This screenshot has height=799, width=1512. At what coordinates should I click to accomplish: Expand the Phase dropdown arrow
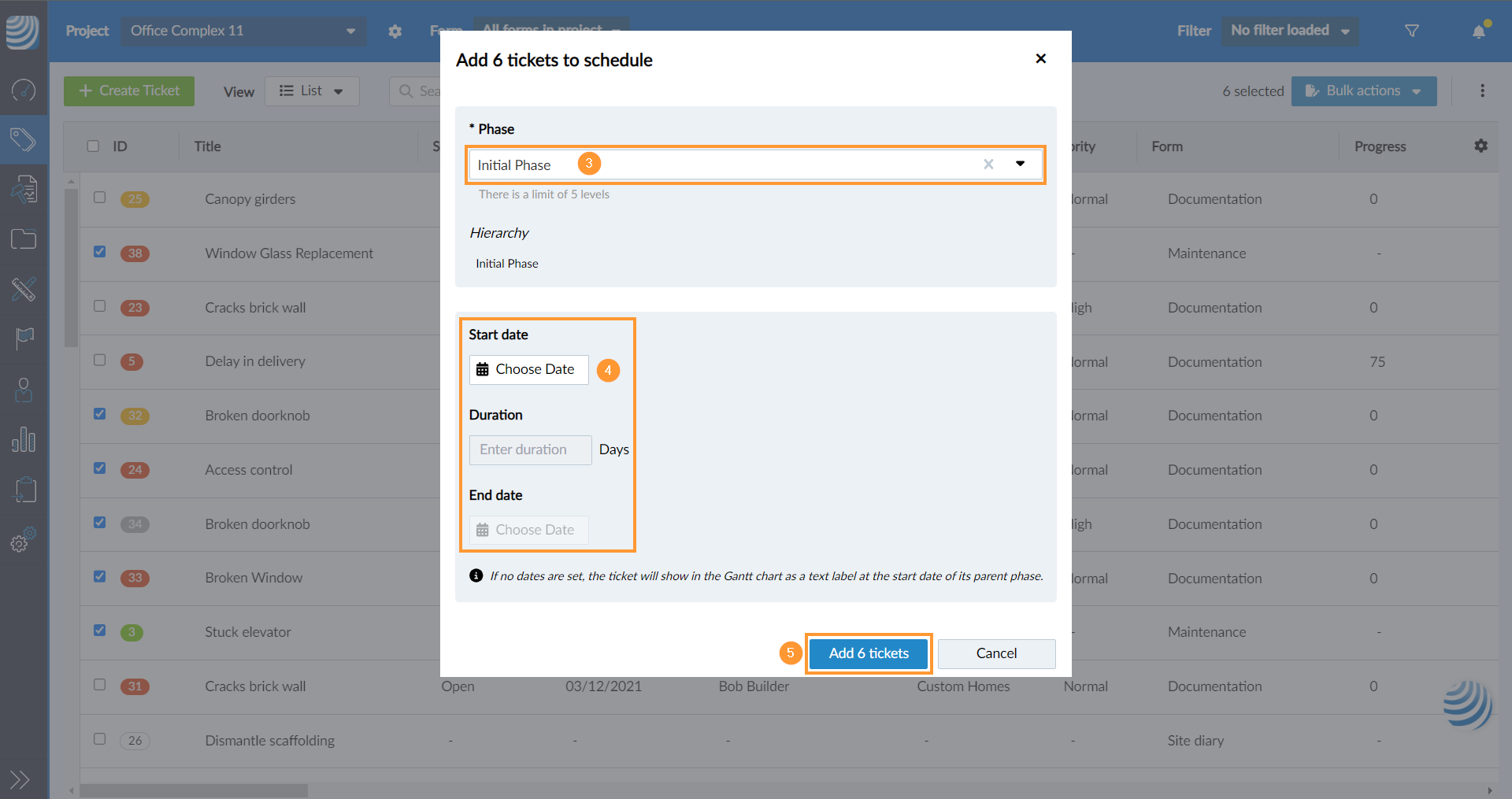pos(1020,164)
